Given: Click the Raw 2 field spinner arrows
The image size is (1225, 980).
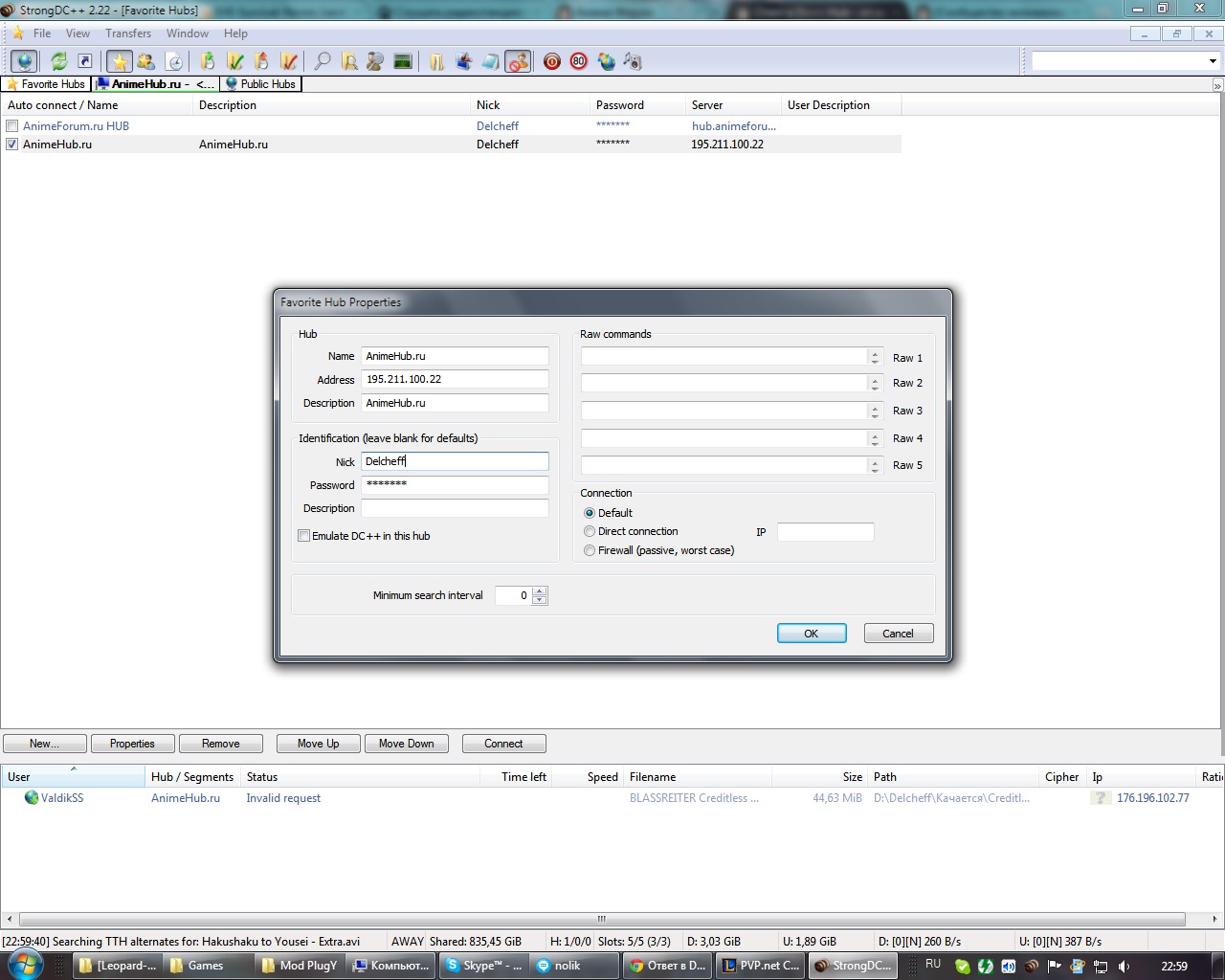Looking at the screenshot, I should coord(875,383).
